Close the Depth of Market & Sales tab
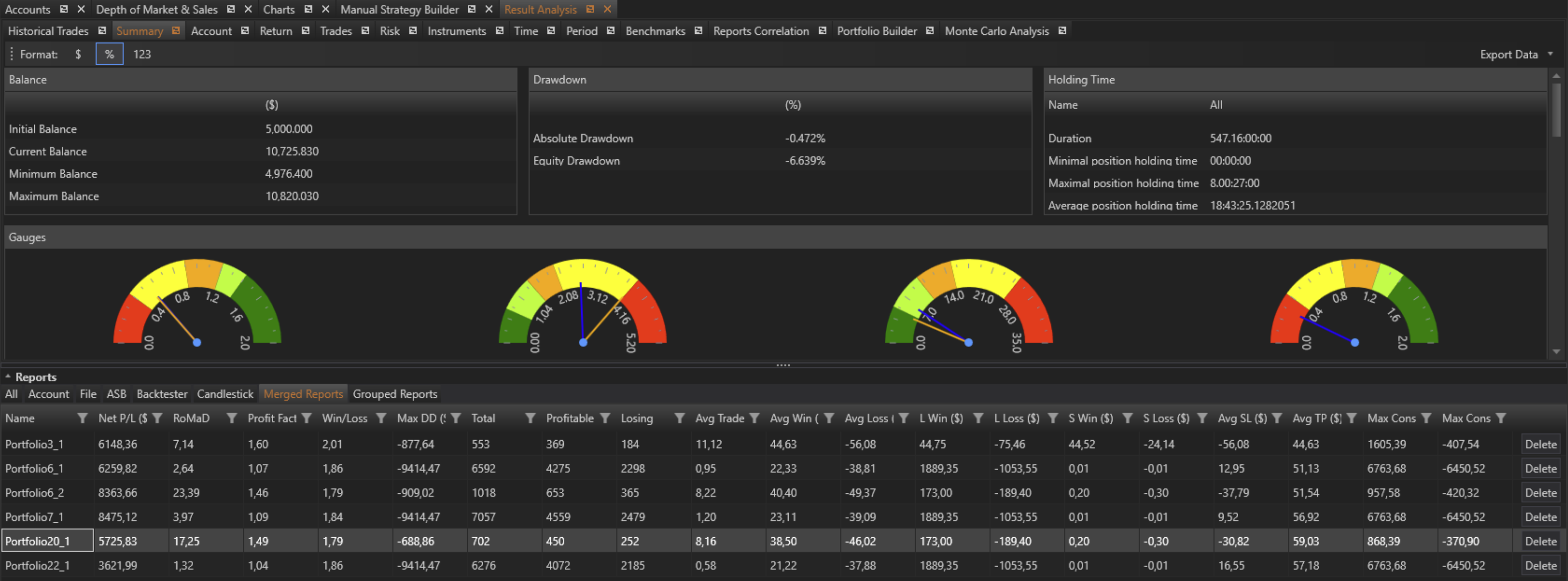Viewport: 1568px width, 581px height. pyautogui.click(x=248, y=9)
